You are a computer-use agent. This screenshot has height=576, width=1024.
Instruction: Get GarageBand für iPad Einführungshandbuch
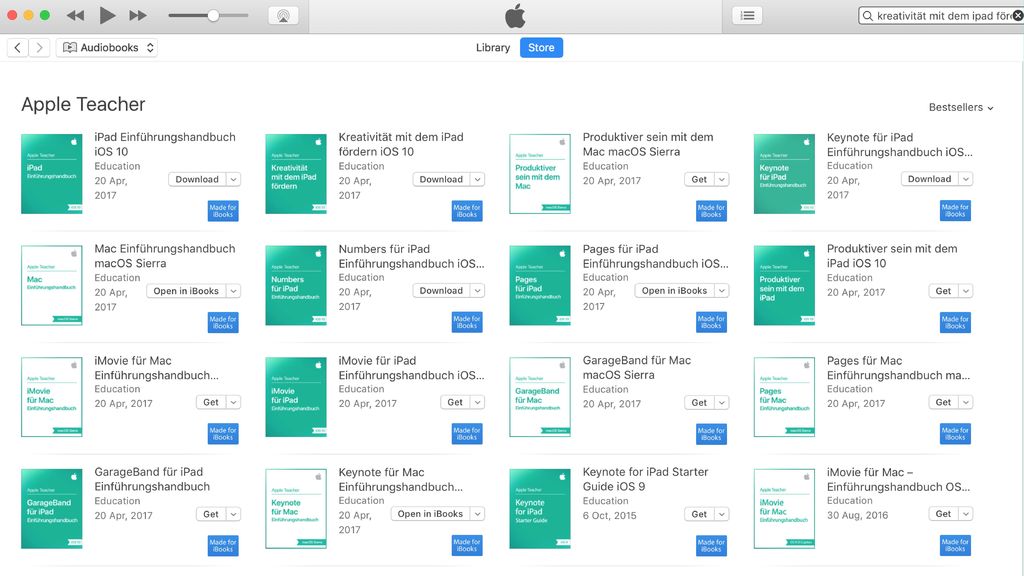pyautogui.click(x=211, y=514)
